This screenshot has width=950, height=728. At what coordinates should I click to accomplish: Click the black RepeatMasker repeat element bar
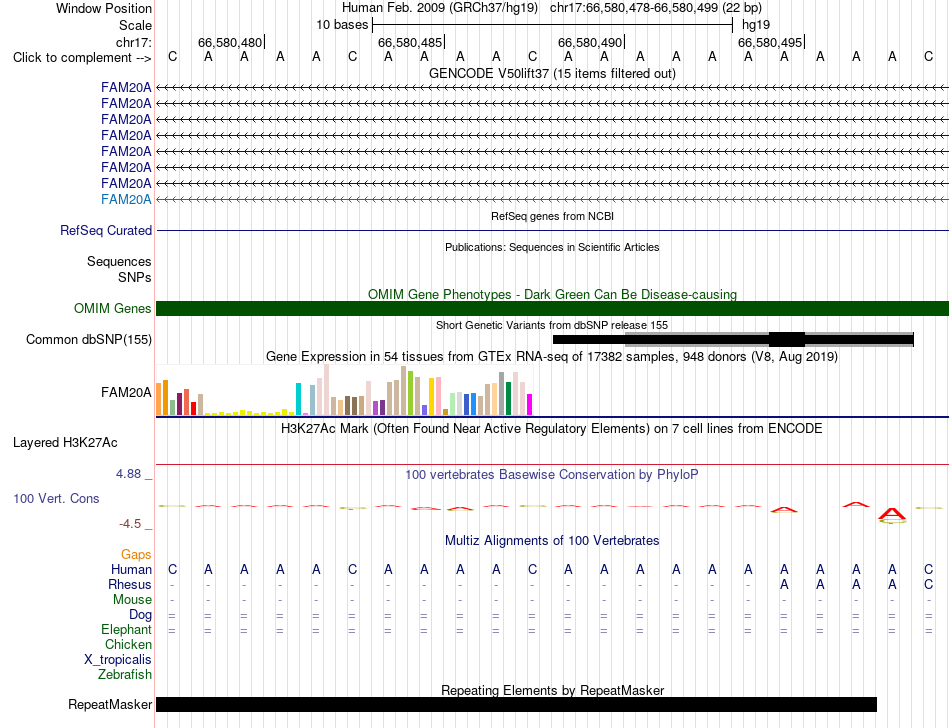(x=516, y=704)
